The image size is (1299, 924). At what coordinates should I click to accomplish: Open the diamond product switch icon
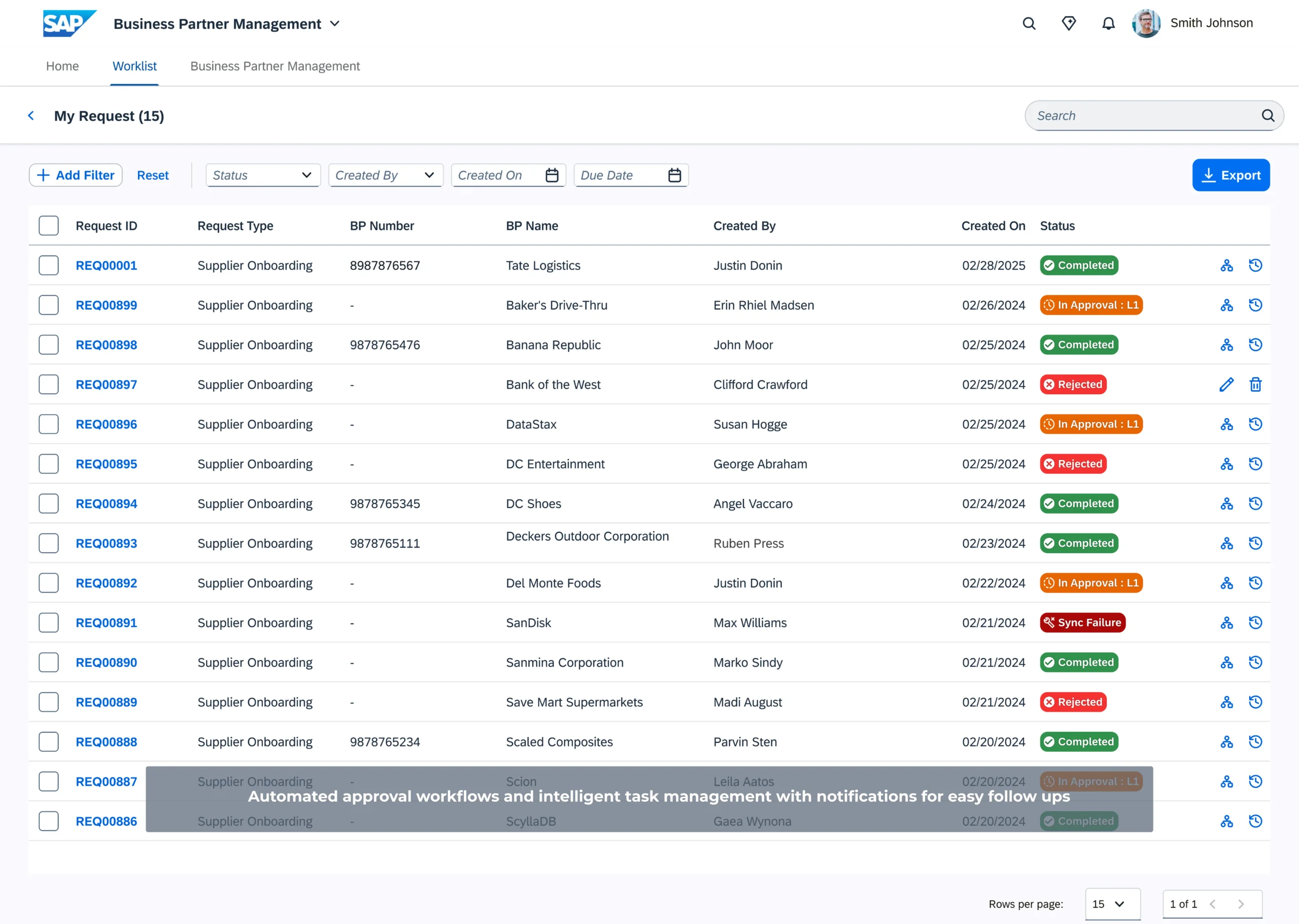(x=1069, y=23)
